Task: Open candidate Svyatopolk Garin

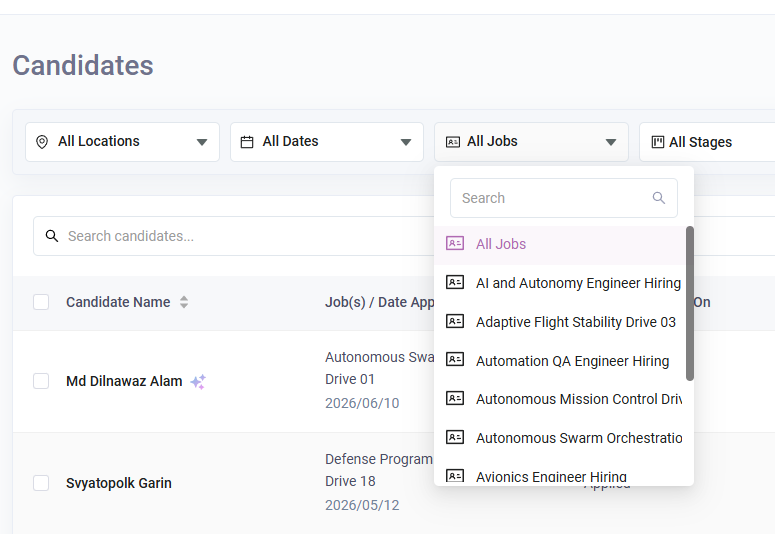Action: pos(119,483)
